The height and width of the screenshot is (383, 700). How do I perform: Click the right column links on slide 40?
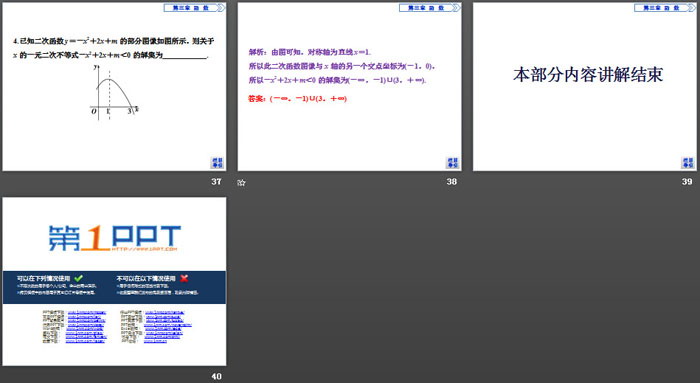point(167,327)
